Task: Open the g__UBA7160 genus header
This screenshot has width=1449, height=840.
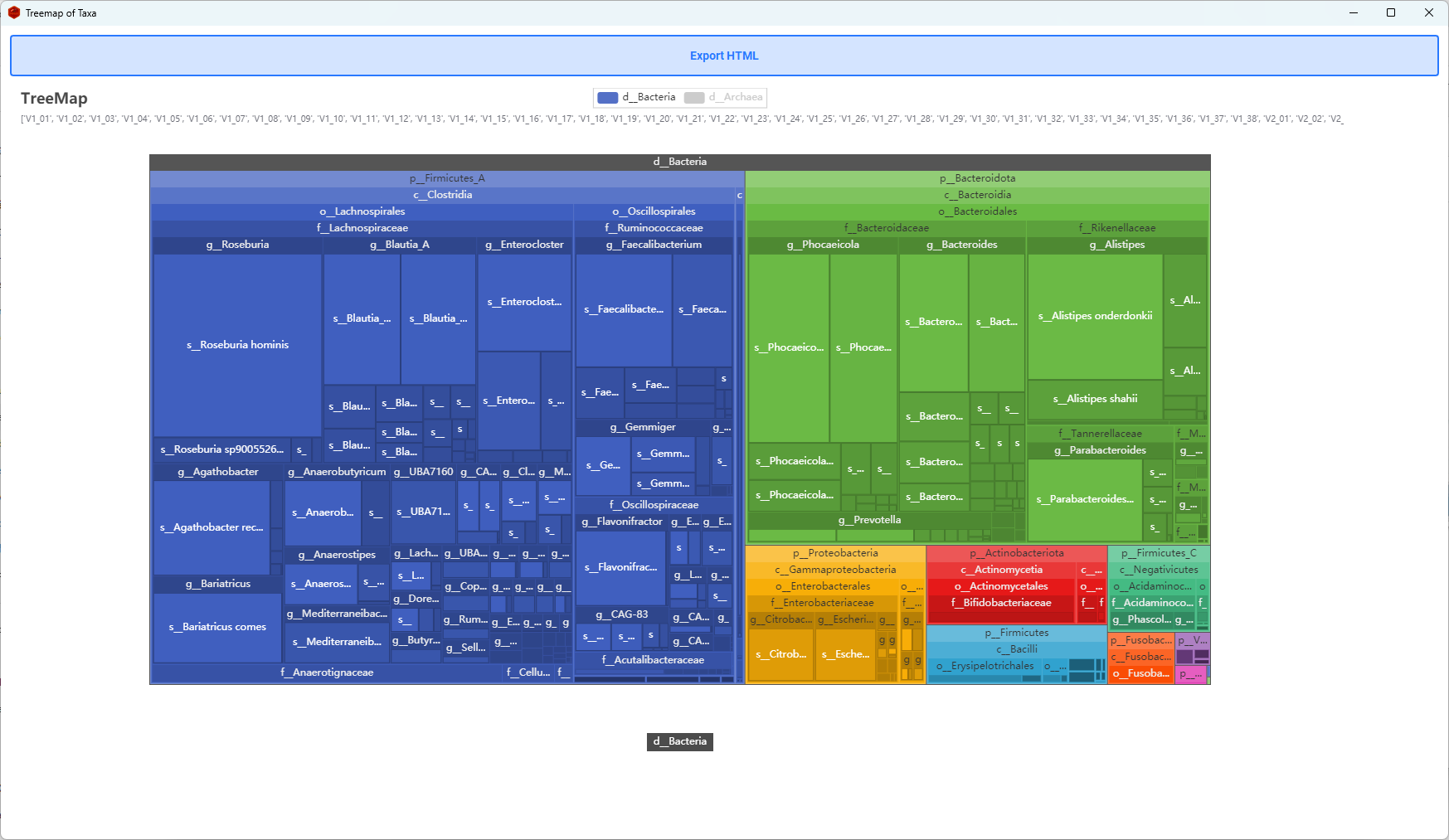Action: click(x=423, y=472)
